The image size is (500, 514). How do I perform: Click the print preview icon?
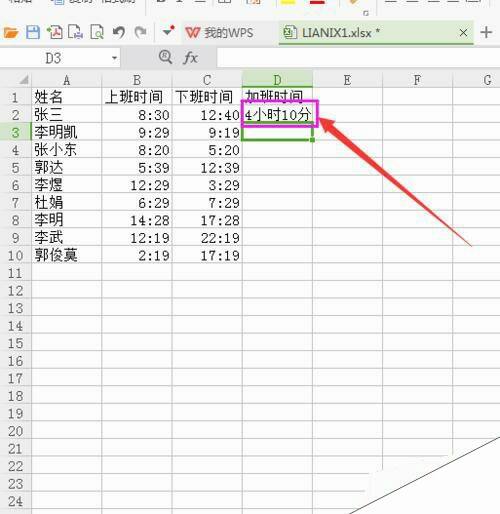click(x=97, y=33)
